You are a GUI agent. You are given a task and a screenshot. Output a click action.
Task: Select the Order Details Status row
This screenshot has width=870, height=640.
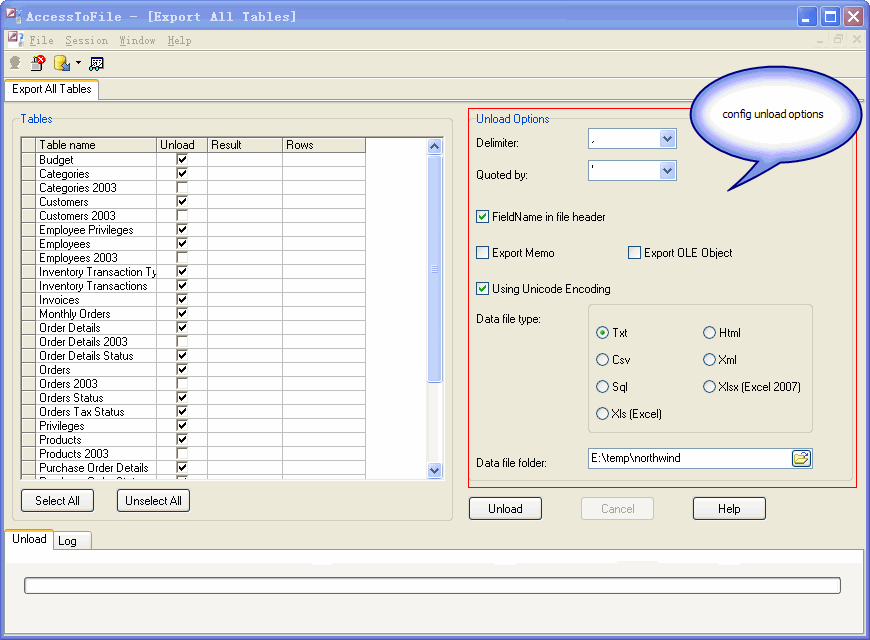coord(193,356)
